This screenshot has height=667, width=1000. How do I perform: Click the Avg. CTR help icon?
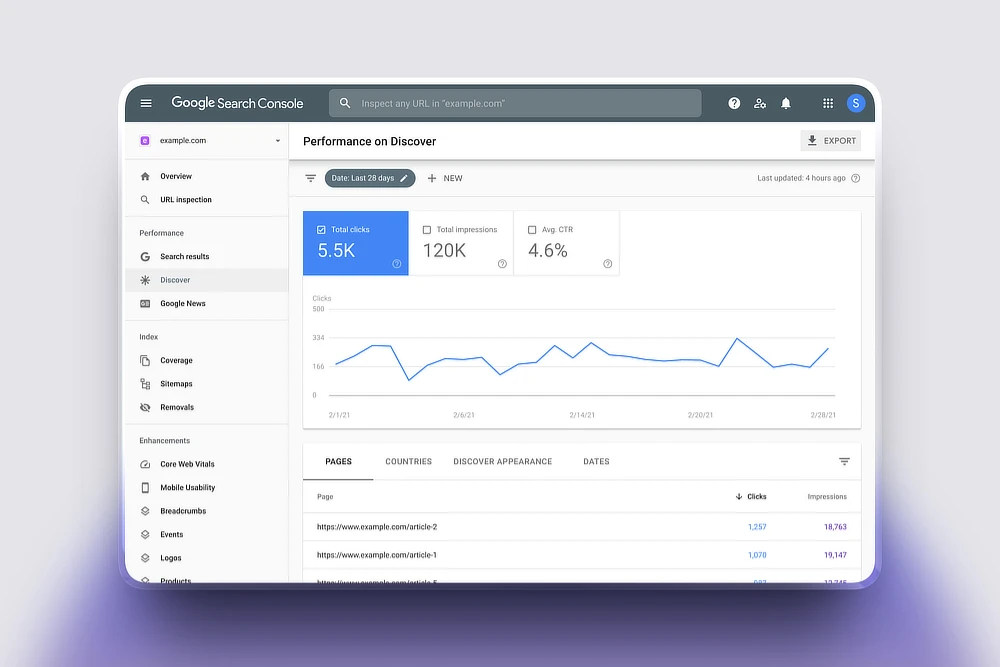coord(607,264)
